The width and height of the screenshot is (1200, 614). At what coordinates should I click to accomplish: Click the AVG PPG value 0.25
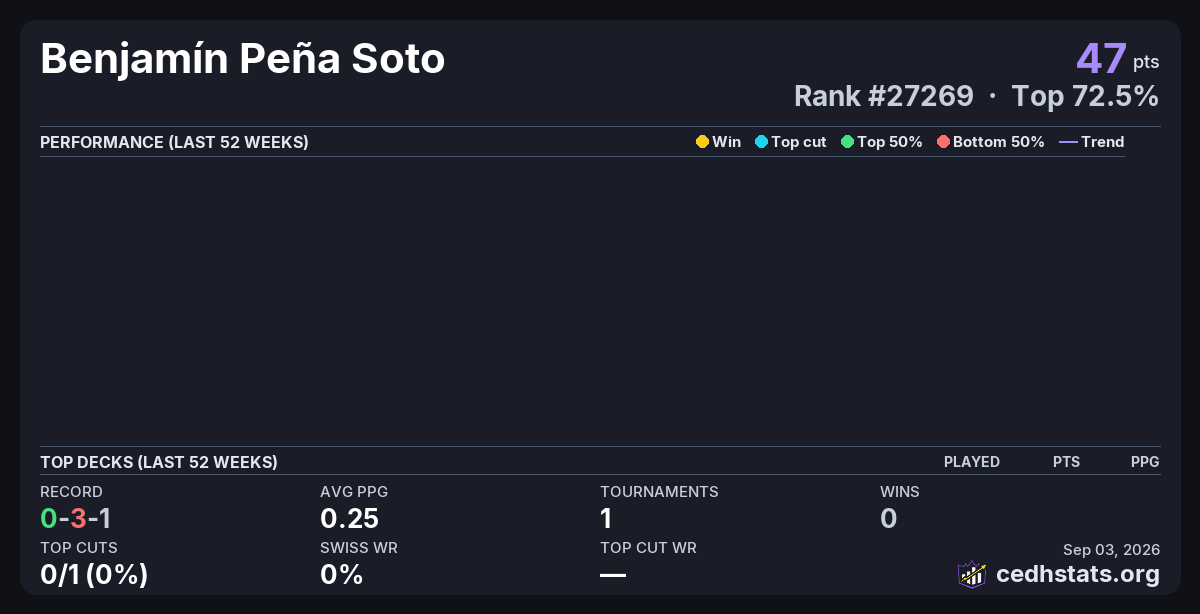tap(349, 518)
